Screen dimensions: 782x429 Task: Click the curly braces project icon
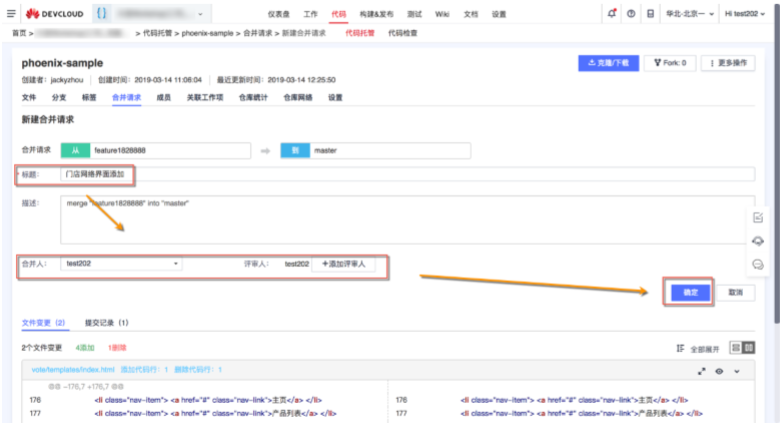click(101, 13)
